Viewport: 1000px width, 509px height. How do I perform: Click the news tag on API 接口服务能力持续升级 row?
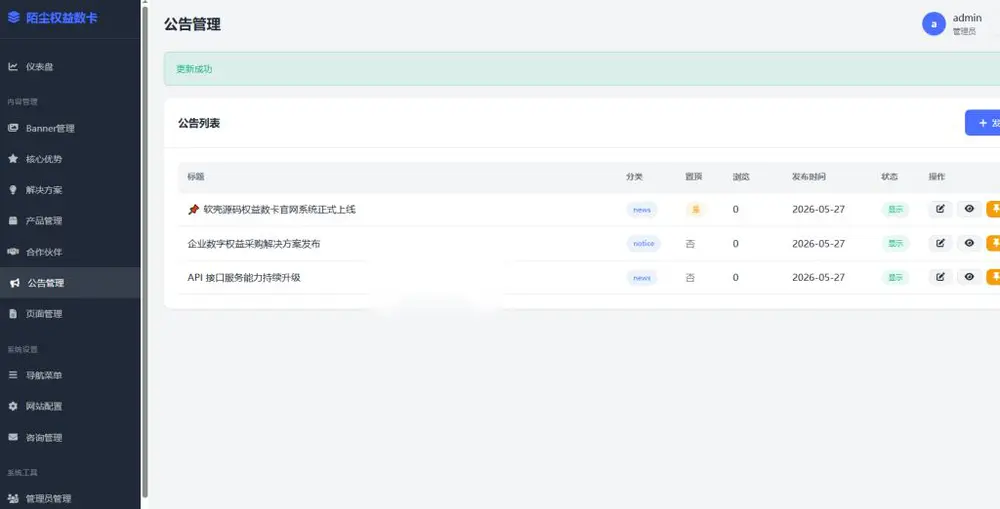(642, 277)
